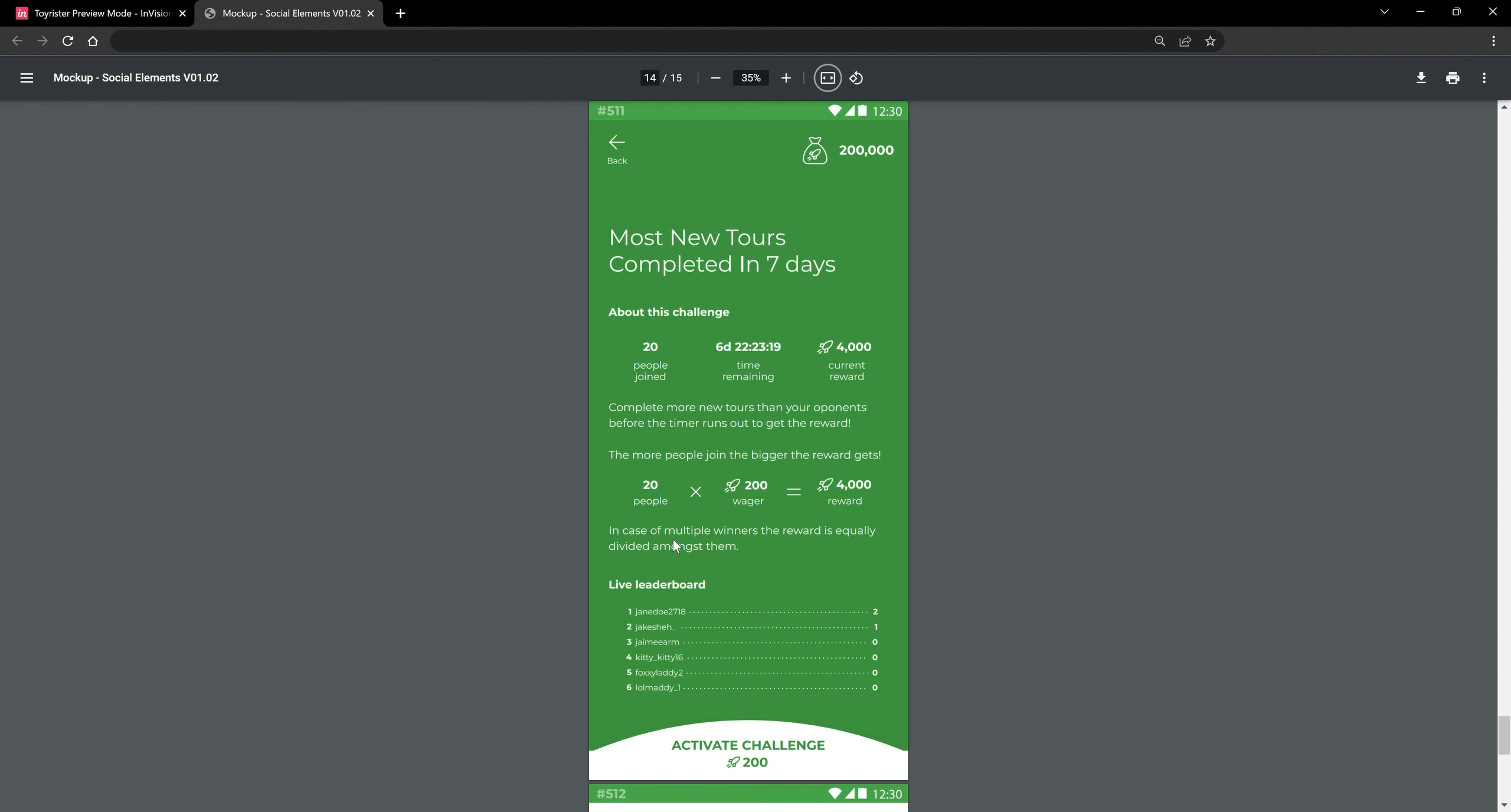Viewport: 1511px width, 812px height.
Task: Click the jakesheh_ leaderboard entry
Action: [752, 627]
